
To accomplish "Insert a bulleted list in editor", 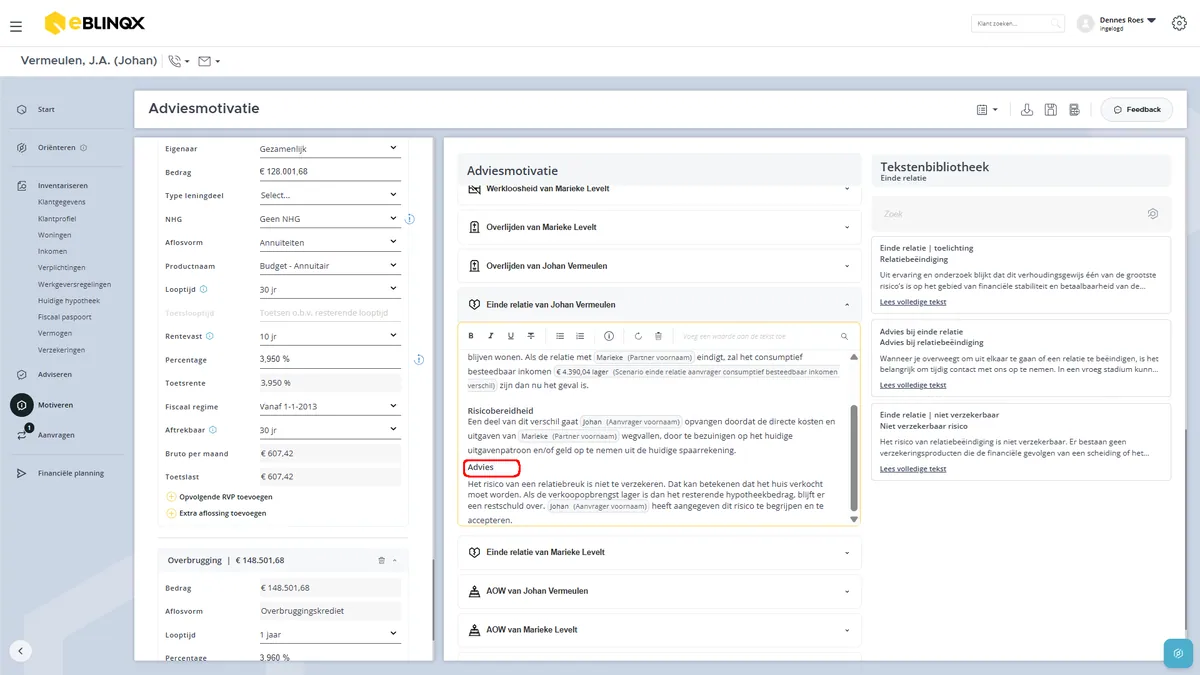I will (560, 336).
